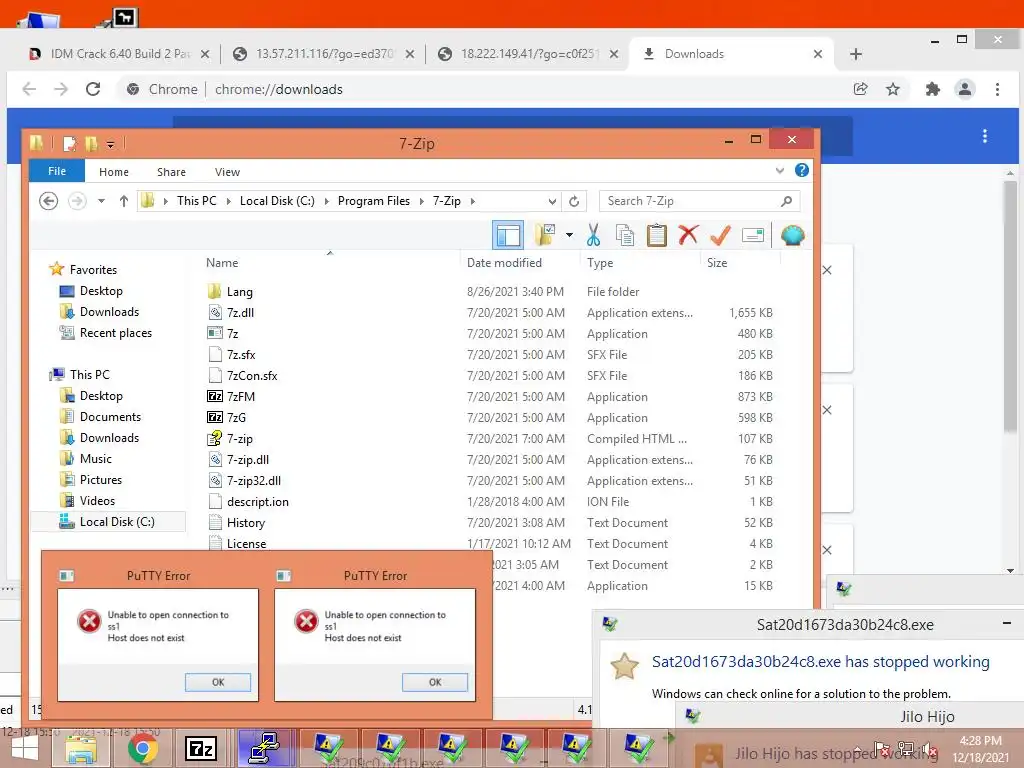The height and width of the screenshot is (768, 1024).
Task: Open the Downloads page three-dot menu
Action: coord(985,136)
